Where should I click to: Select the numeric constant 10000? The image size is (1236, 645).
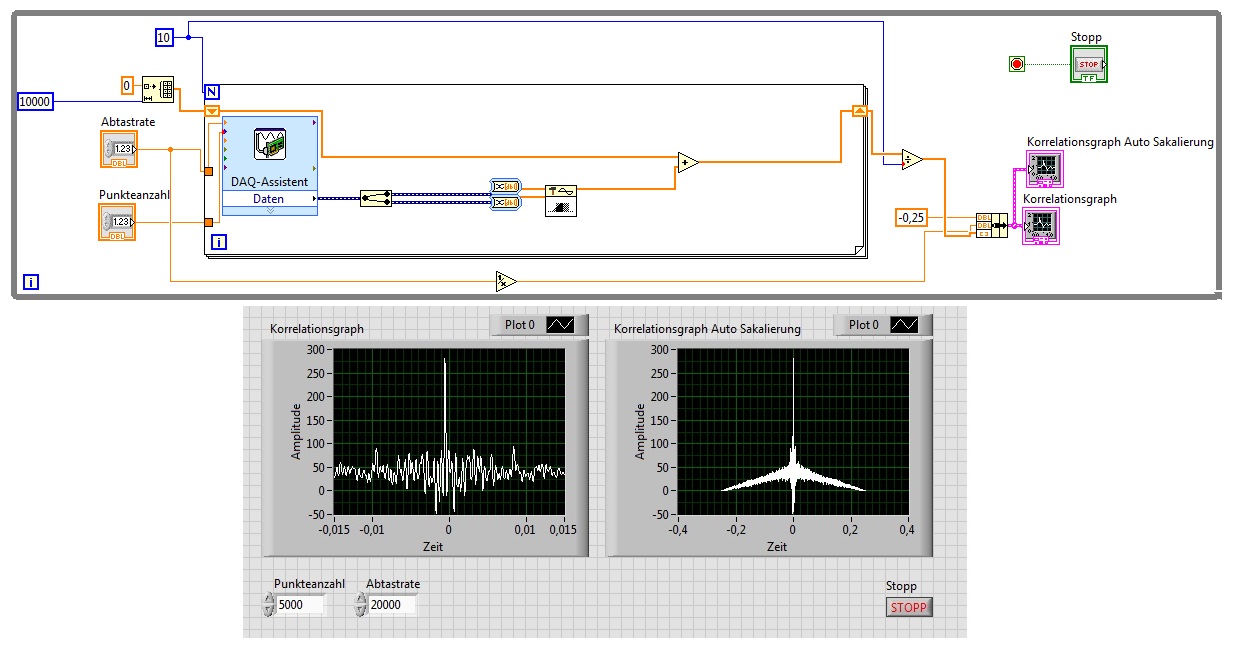pos(35,100)
